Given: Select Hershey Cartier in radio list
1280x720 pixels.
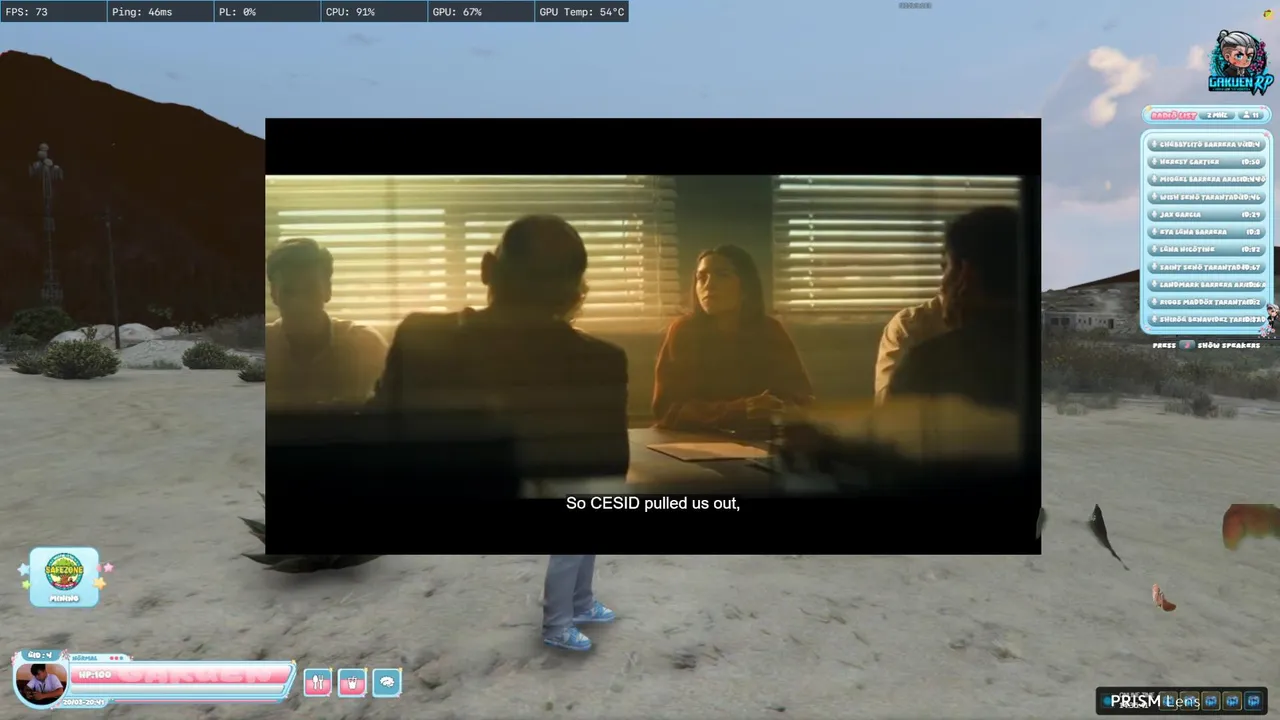Looking at the screenshot, I should pos(1207,161).
